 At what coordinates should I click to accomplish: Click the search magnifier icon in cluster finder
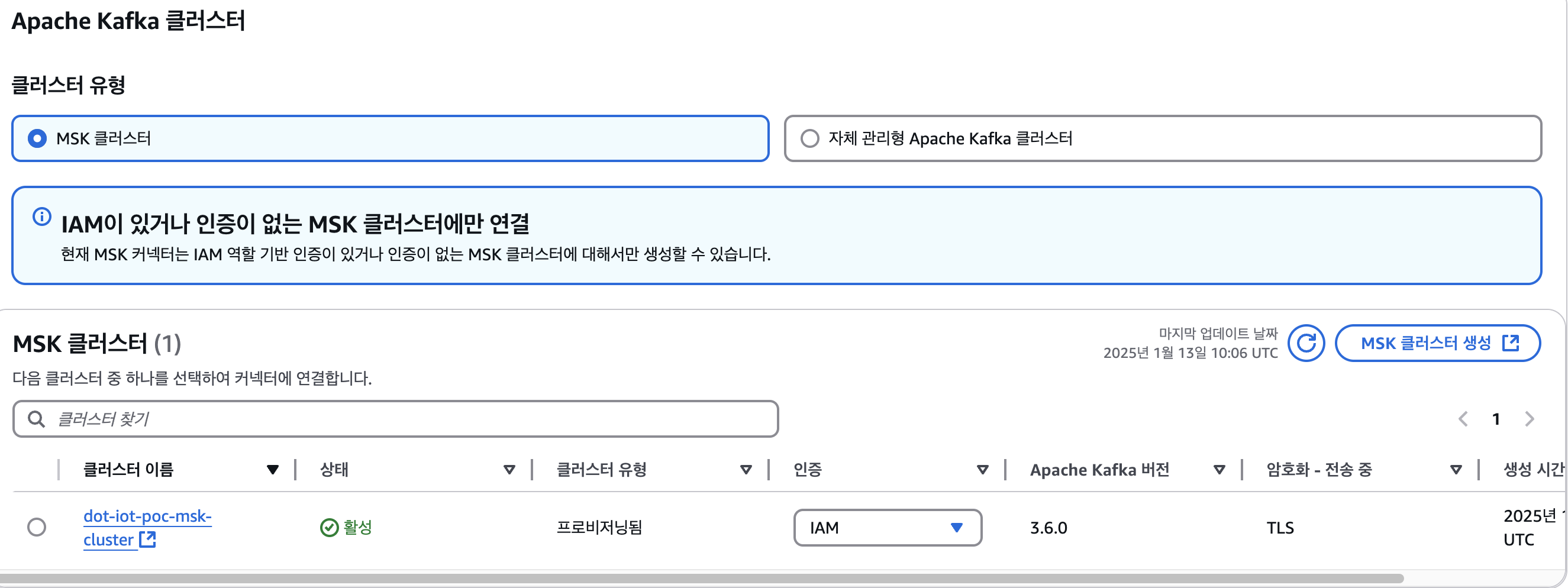(37, 419)
